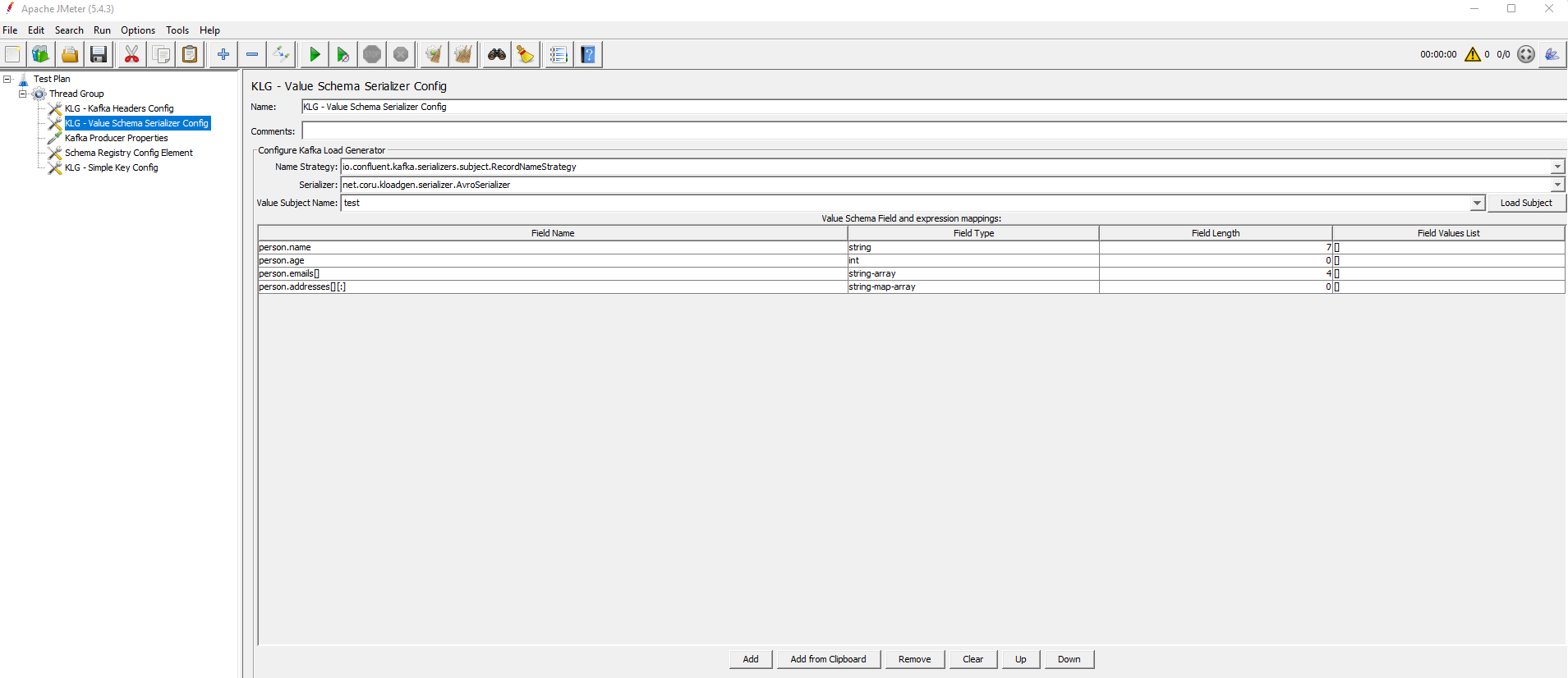Click the Field Values List column header

coord(1448,233)
